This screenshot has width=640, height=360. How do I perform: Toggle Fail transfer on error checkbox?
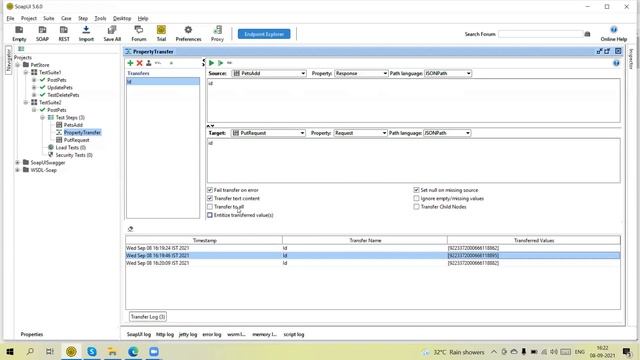point(210,190)
